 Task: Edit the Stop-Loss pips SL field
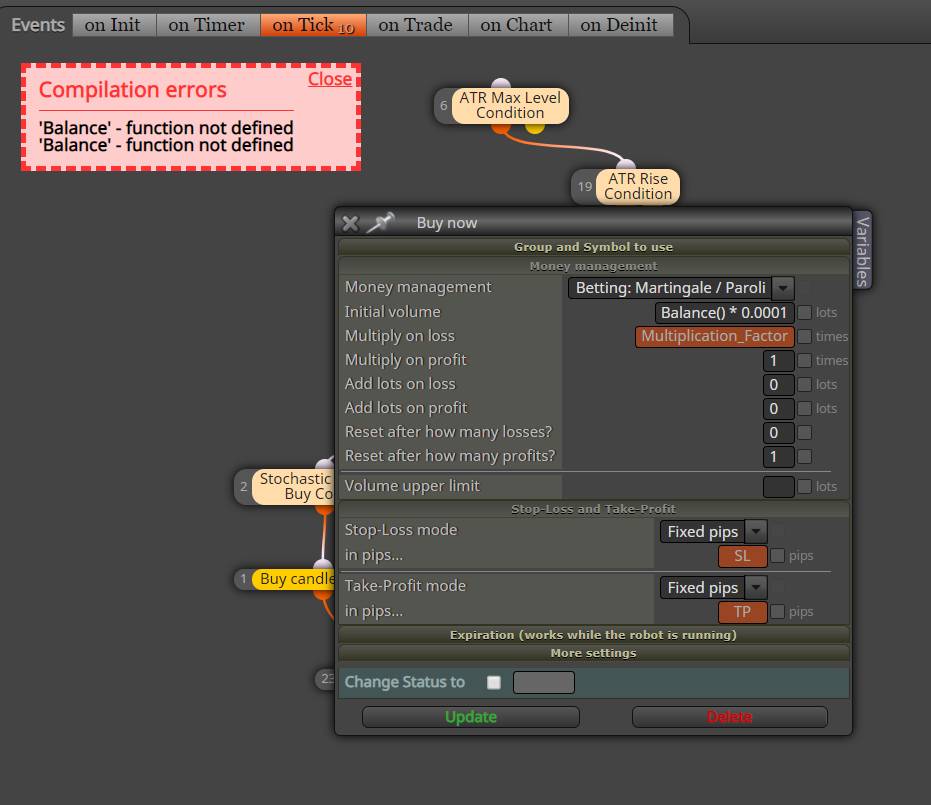point(742,556)
